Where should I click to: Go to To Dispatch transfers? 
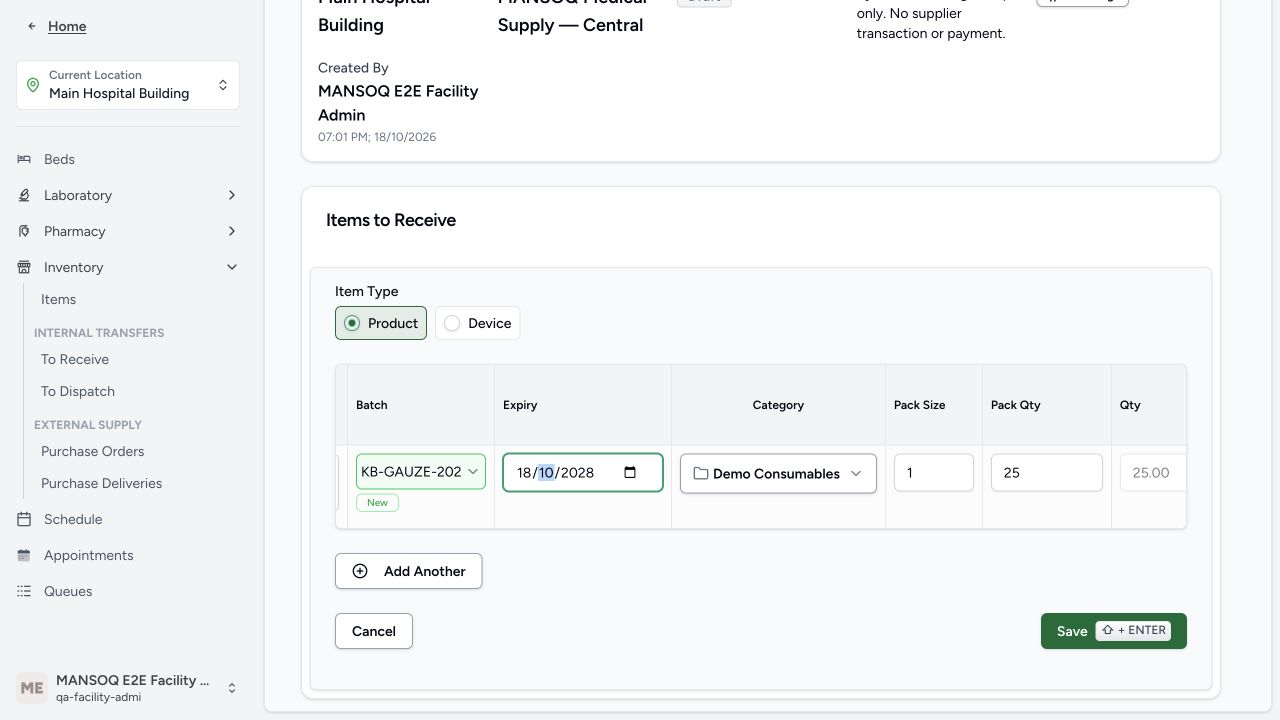coord(78,391)
